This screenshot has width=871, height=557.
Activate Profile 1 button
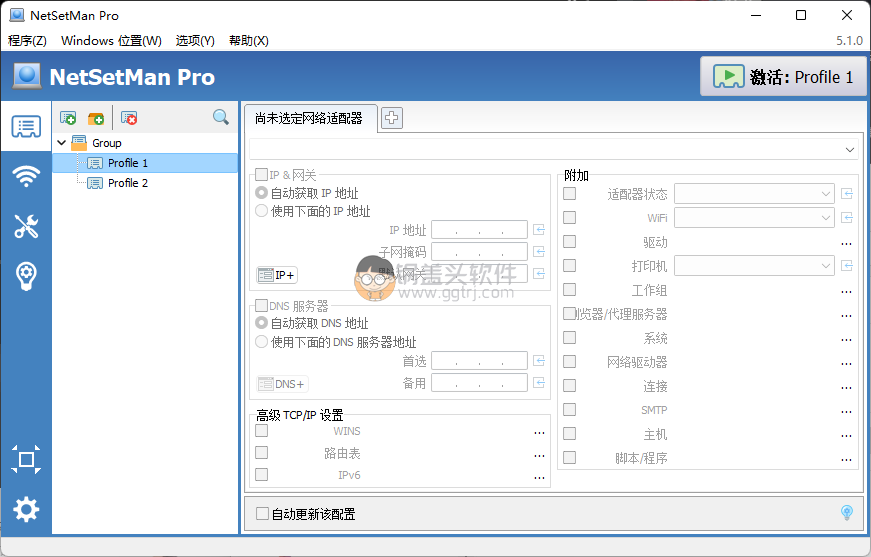tap(783, 76)
